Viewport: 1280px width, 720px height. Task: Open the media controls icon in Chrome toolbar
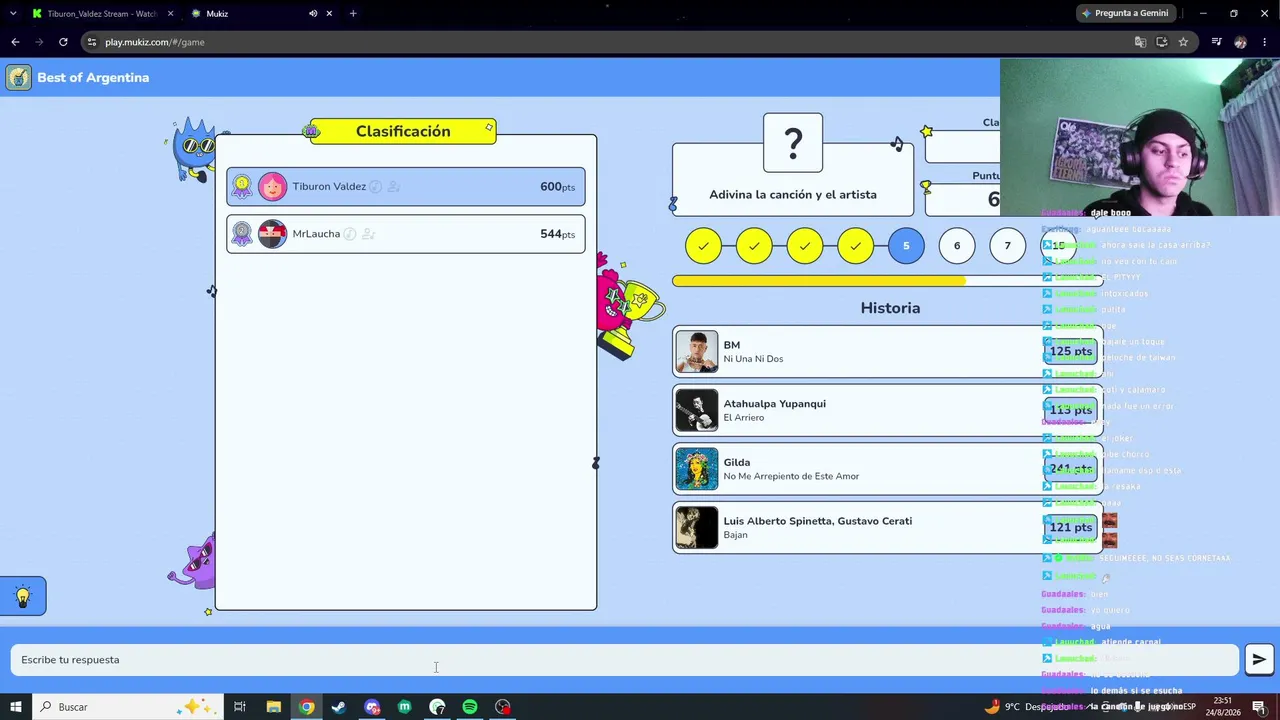coord(1216,42)
